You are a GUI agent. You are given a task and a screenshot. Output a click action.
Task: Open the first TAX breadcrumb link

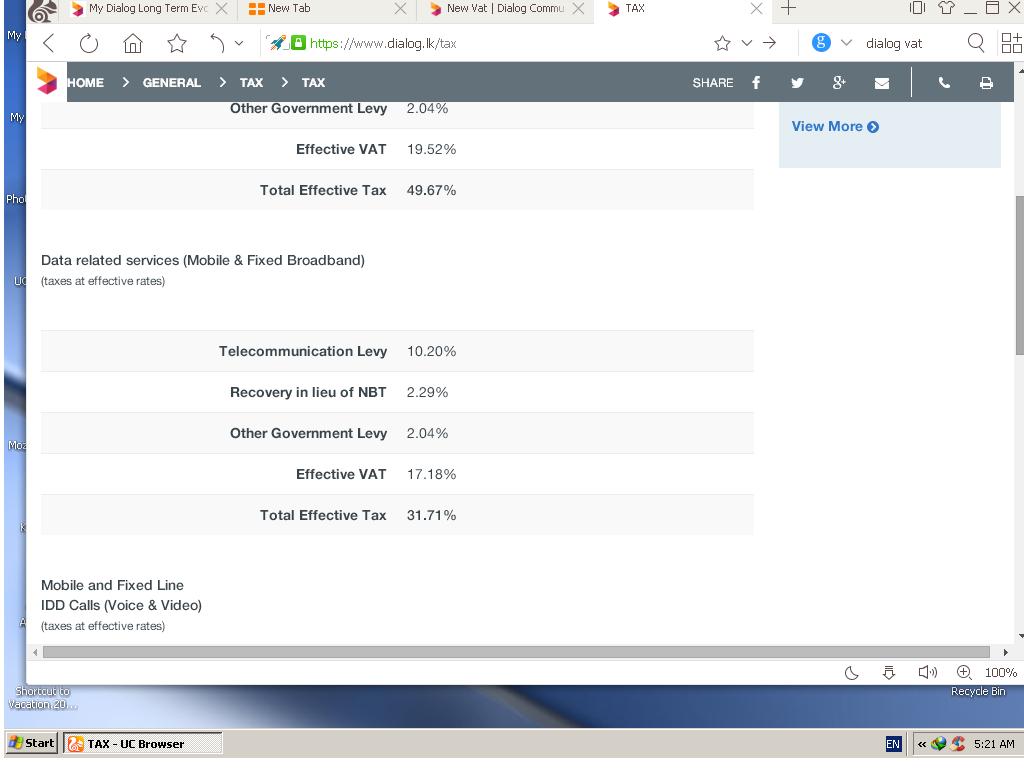[x=251, y=83]
